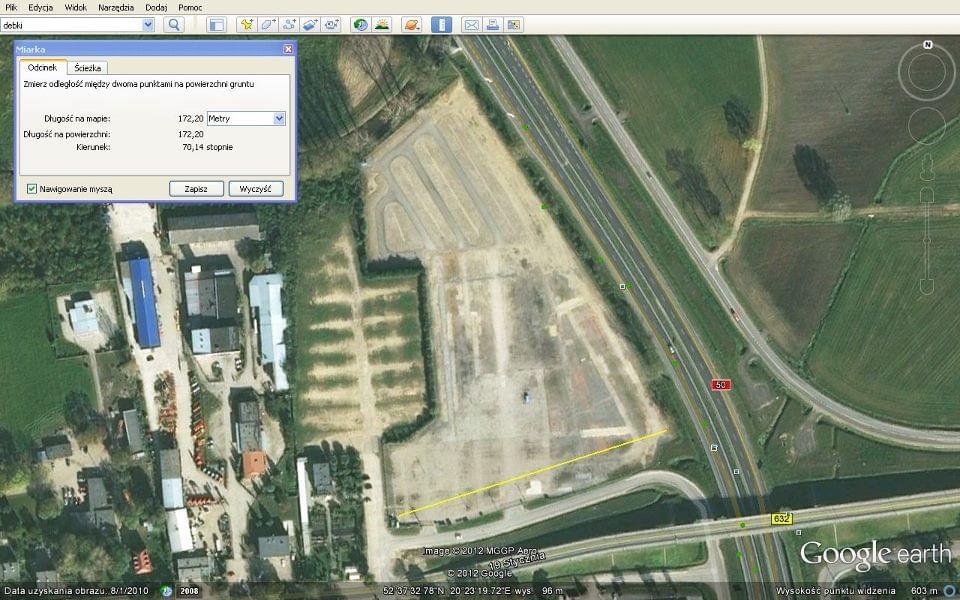Click the N north compass marker
This screenshot has width=960, height=600.
[x=928, y=45]
